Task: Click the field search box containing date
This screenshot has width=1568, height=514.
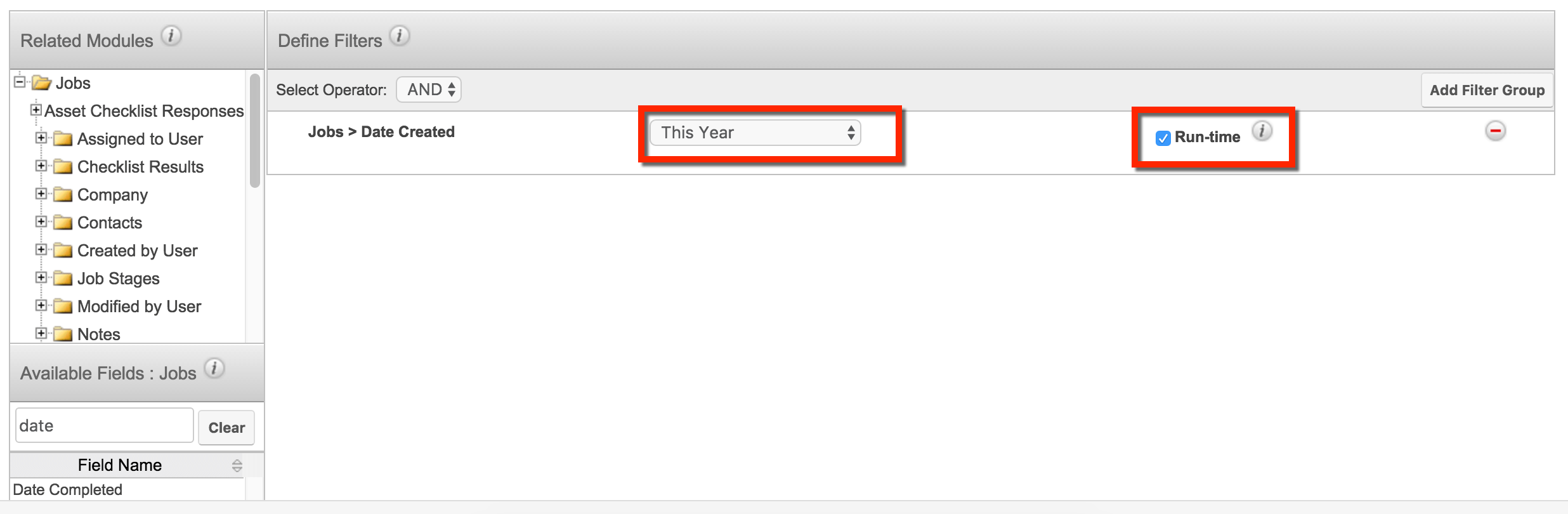Action: pyautogui.click(x=105, y=425)
